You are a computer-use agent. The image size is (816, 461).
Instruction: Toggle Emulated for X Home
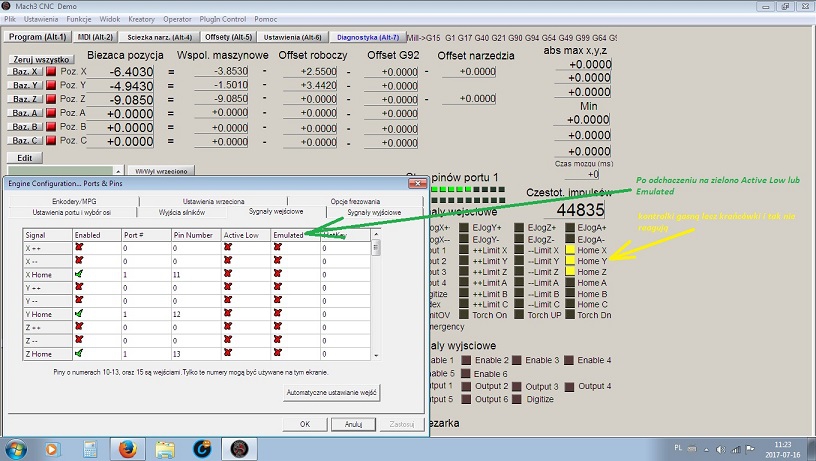coord(277,274)
